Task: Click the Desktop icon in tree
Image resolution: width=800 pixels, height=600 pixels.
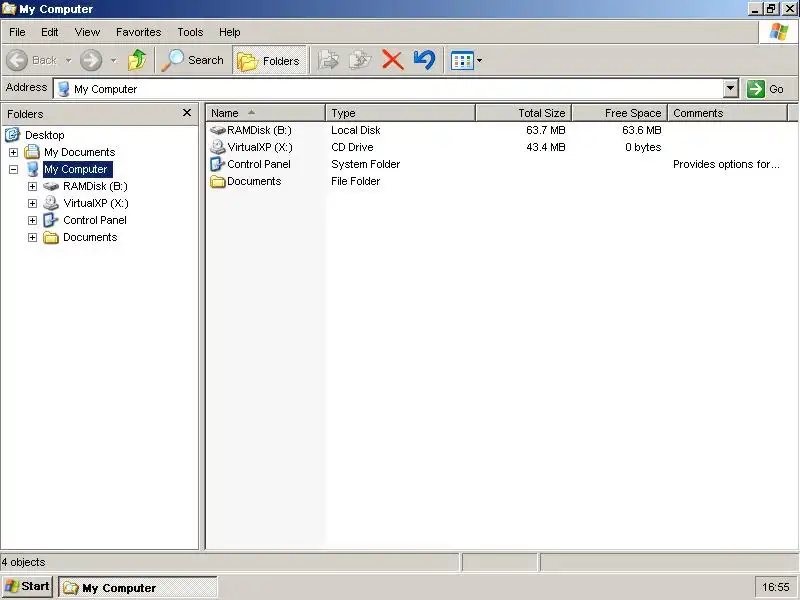Action: (x=12, y=135)
